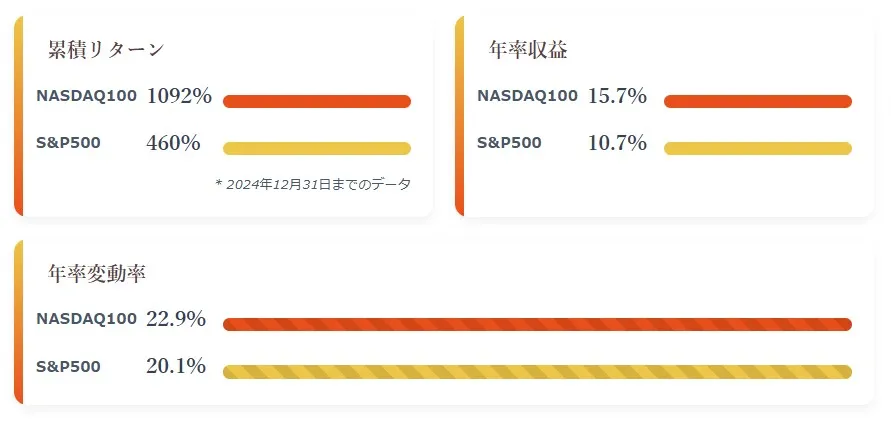Select the 15.7% annual return value

point(617,96)
